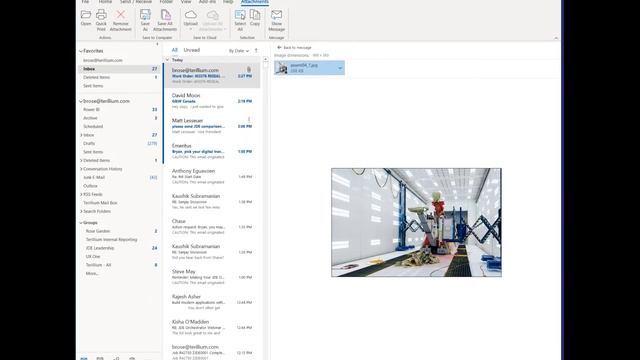Collapse the Groups section
Screen dimensions: 640x360
81,223
